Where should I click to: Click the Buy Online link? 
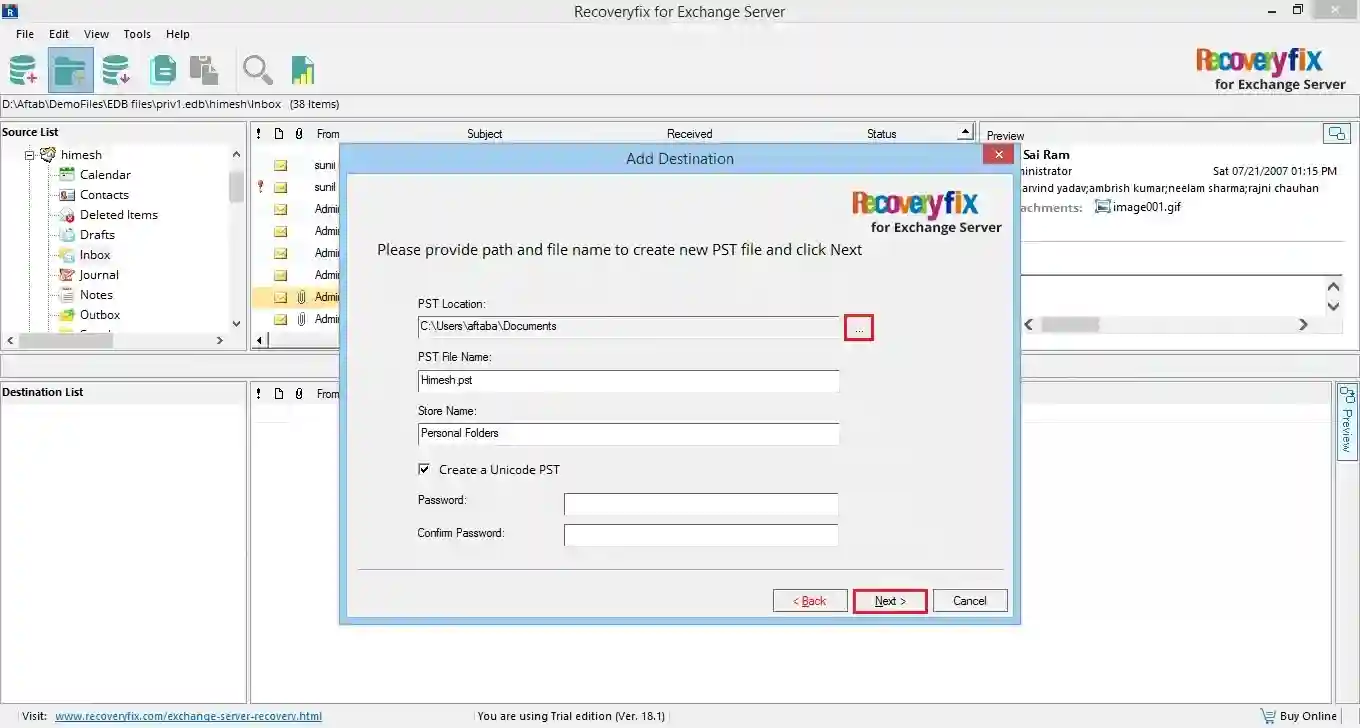tap(1308, 716)
